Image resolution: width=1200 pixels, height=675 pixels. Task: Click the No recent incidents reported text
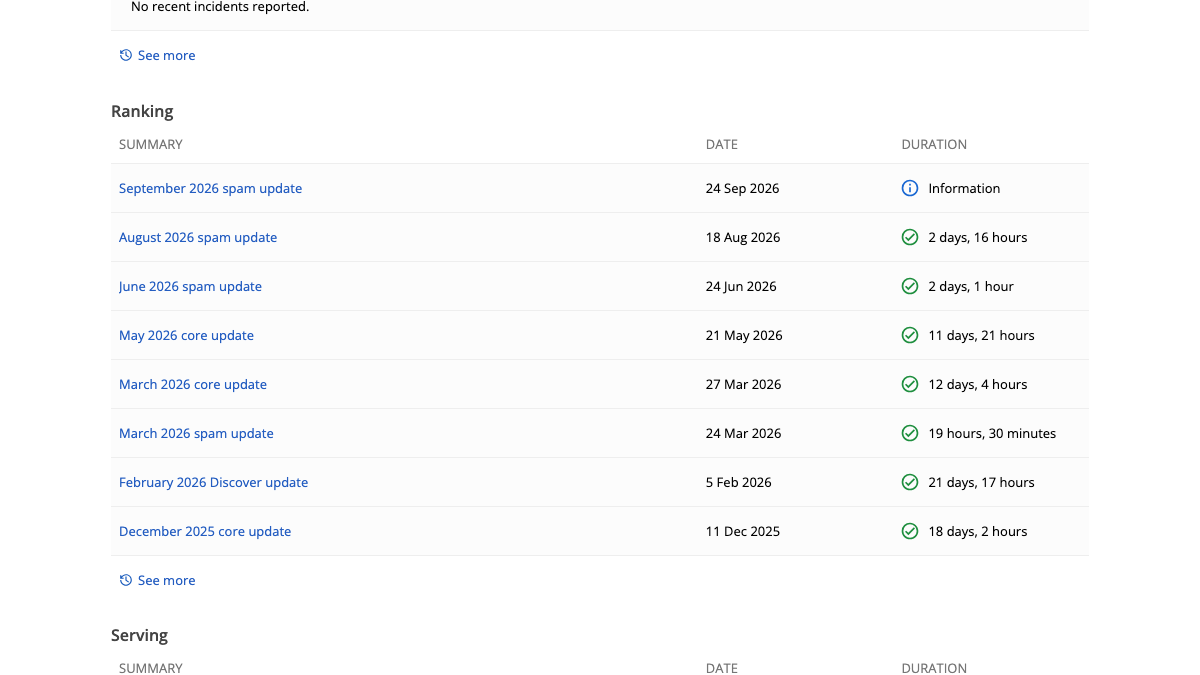(x=220, y=7)
